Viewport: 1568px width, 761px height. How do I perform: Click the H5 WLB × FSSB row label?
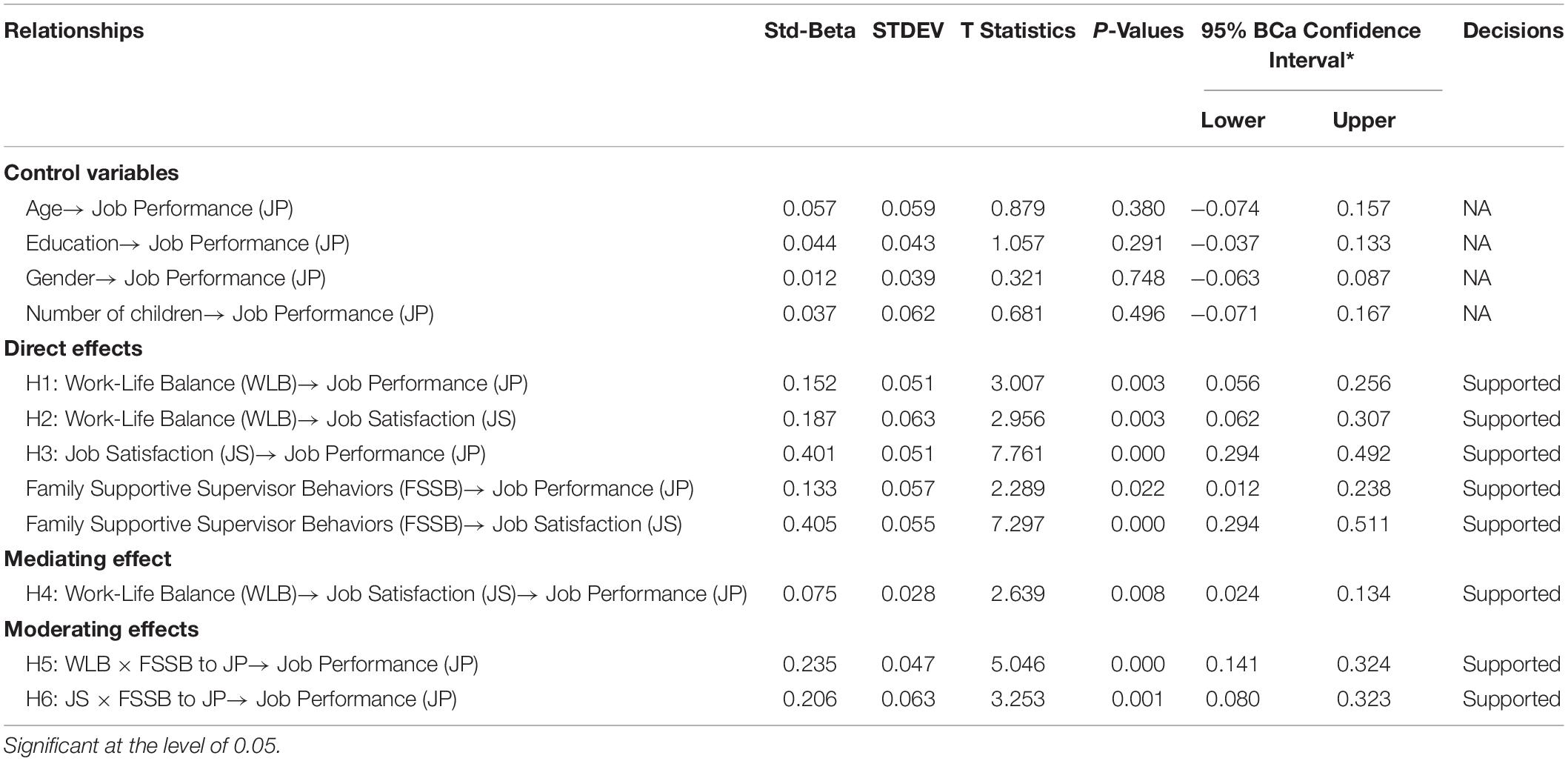(252, 665)
